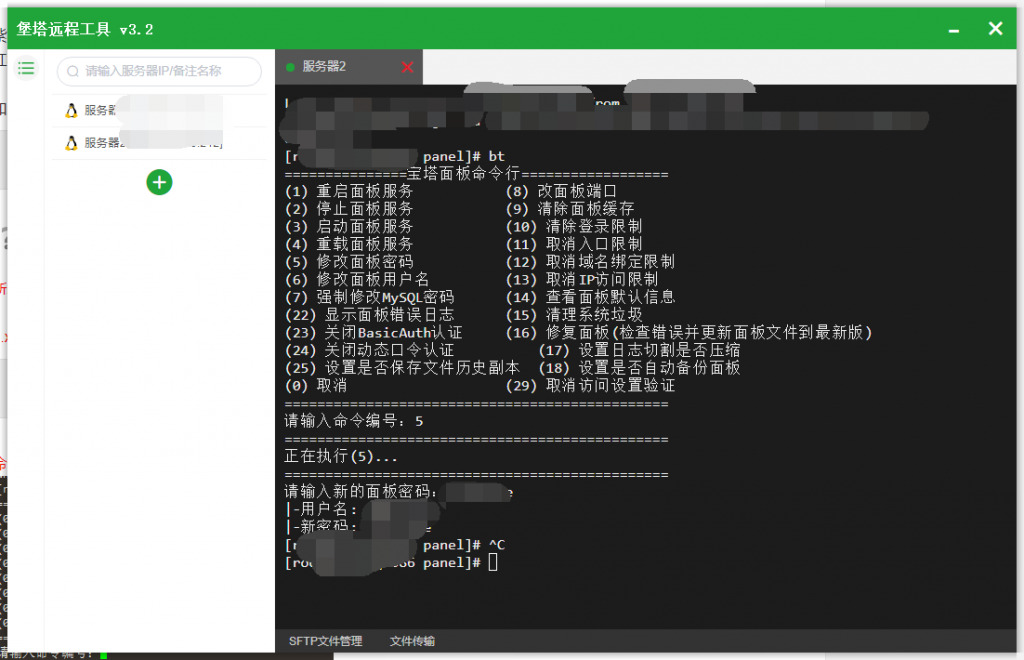The width and height of the screenshot is (1024, 660).
Task: Click the green server list menu icon
Action: (26, 68)
